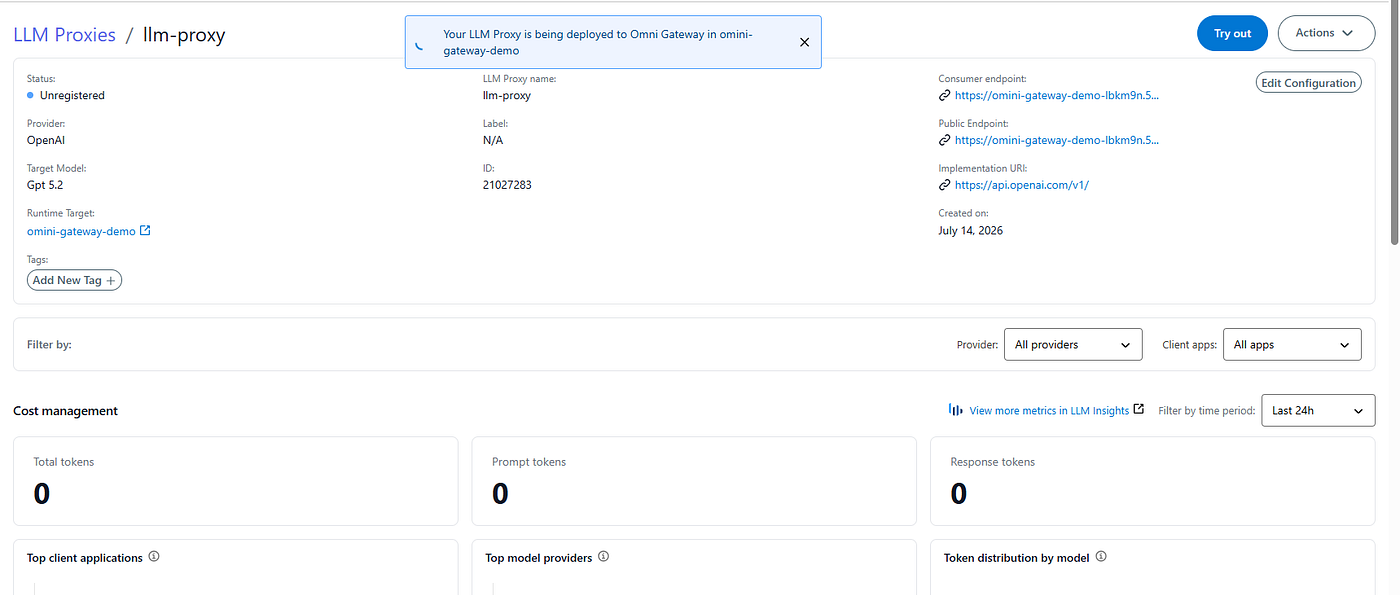
Task: Click external link icon next to omini-gateway-demo
Action: tap(145, 231)
